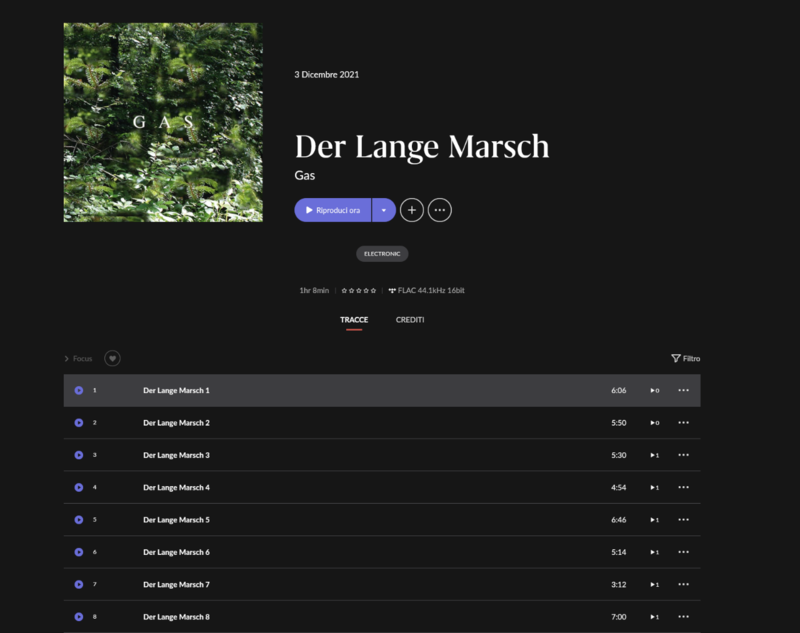Image resolution: width=800 pixels, height=633 pixels.
Task: Open more options for Der Lange Marsch 2
Action: (x=683, y=423)
